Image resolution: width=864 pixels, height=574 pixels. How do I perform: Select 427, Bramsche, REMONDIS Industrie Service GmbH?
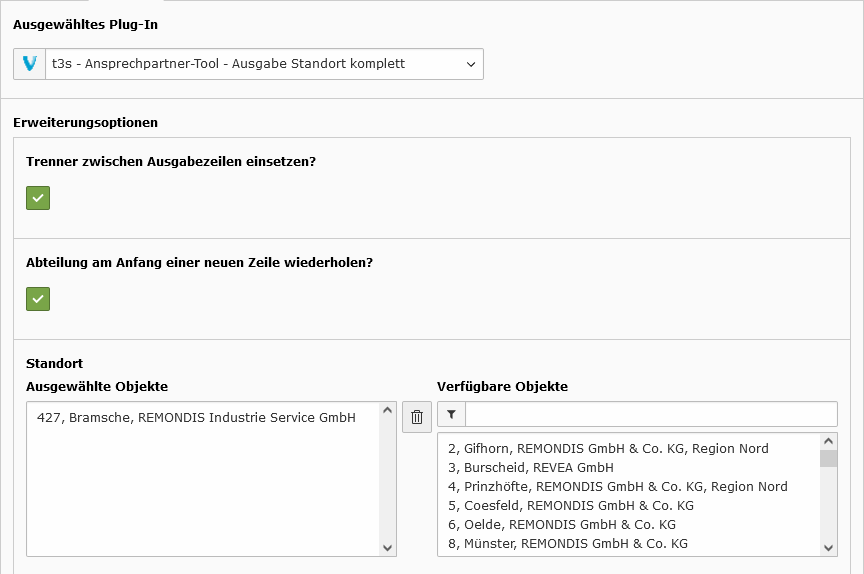click(x=196, y=418)
